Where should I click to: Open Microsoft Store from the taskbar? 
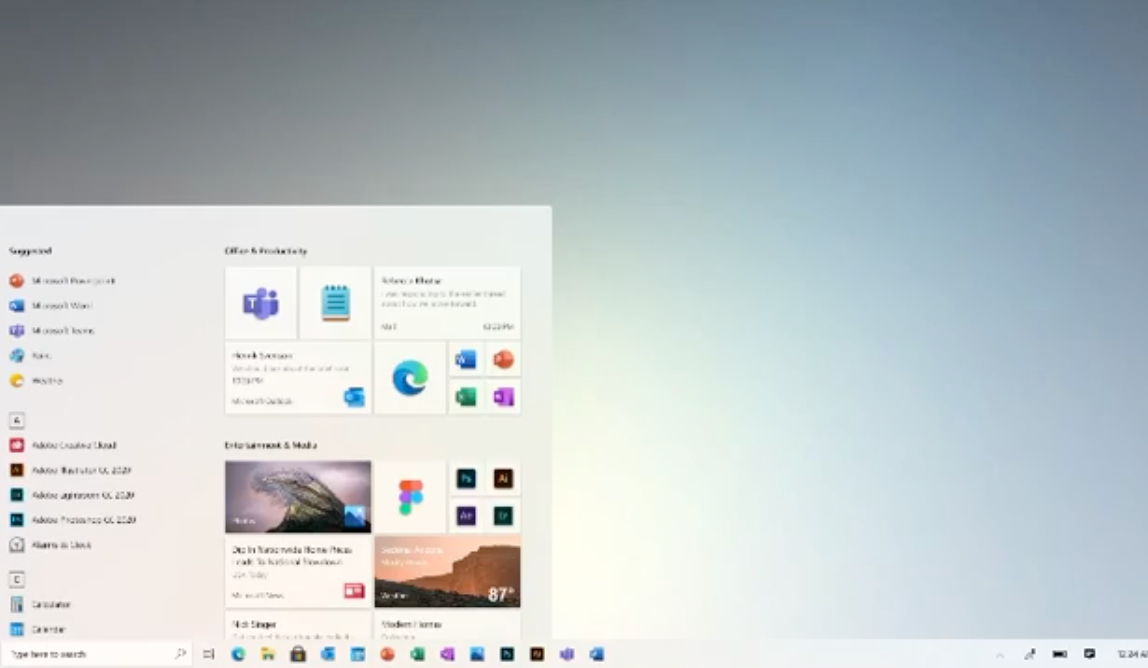click(x=298, y=654)
